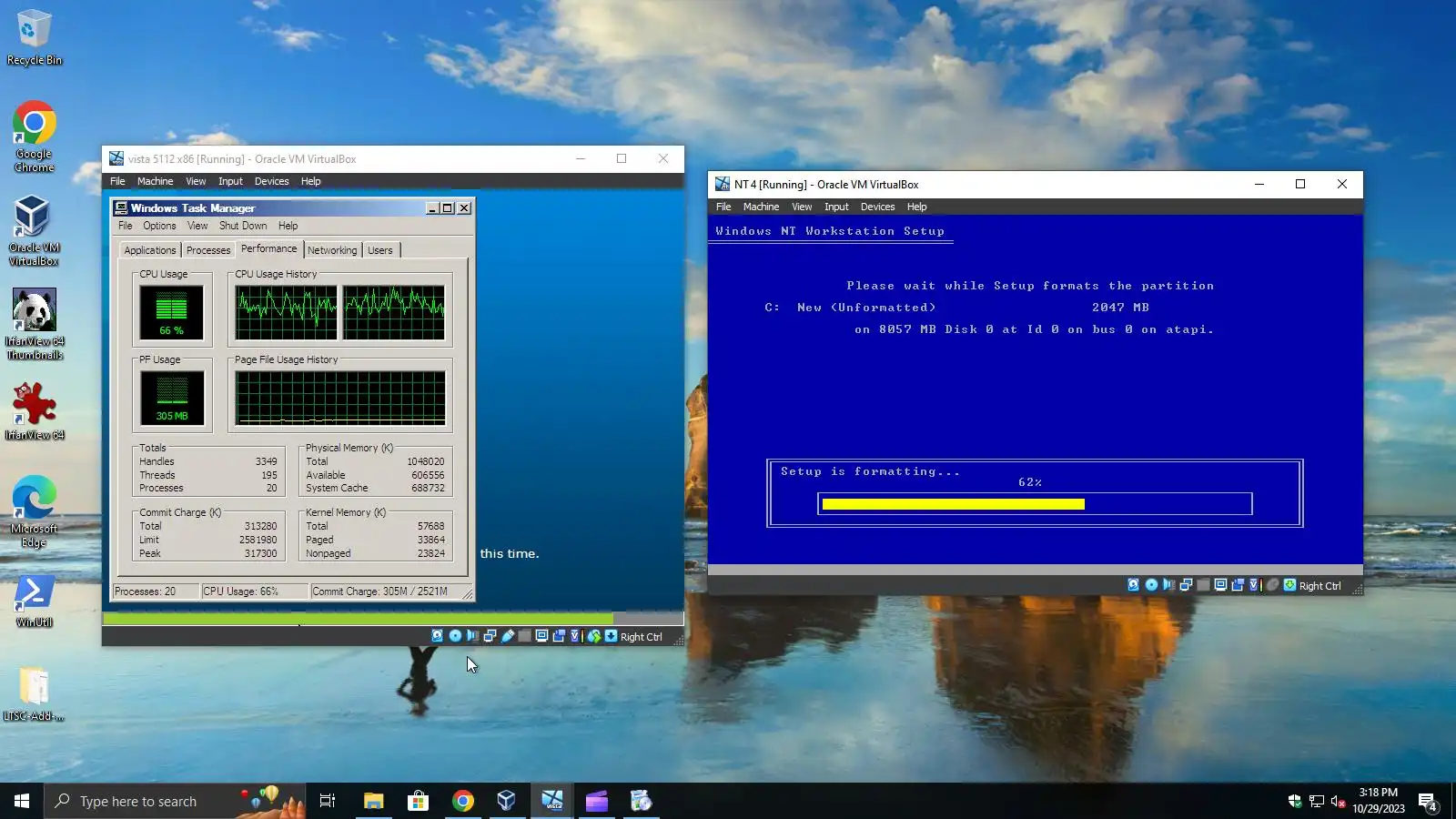Open the notification center in system tray
This screenshot has height=819, width=1456.
(1428, 802)
